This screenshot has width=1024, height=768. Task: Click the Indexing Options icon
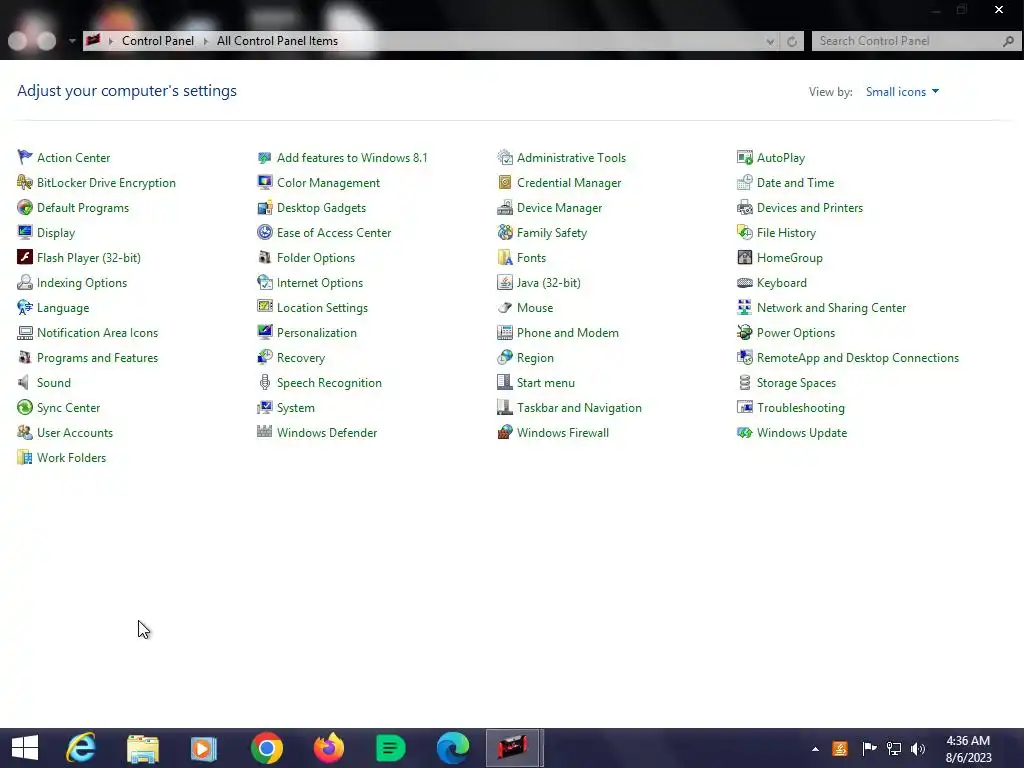[25, 282]
